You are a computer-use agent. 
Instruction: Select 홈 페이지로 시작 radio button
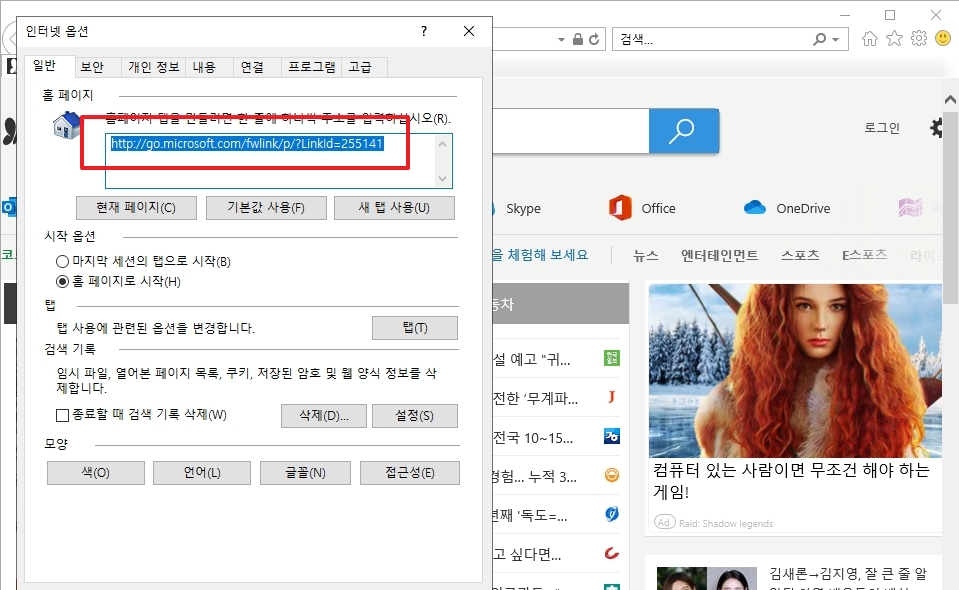pos(62,282)
